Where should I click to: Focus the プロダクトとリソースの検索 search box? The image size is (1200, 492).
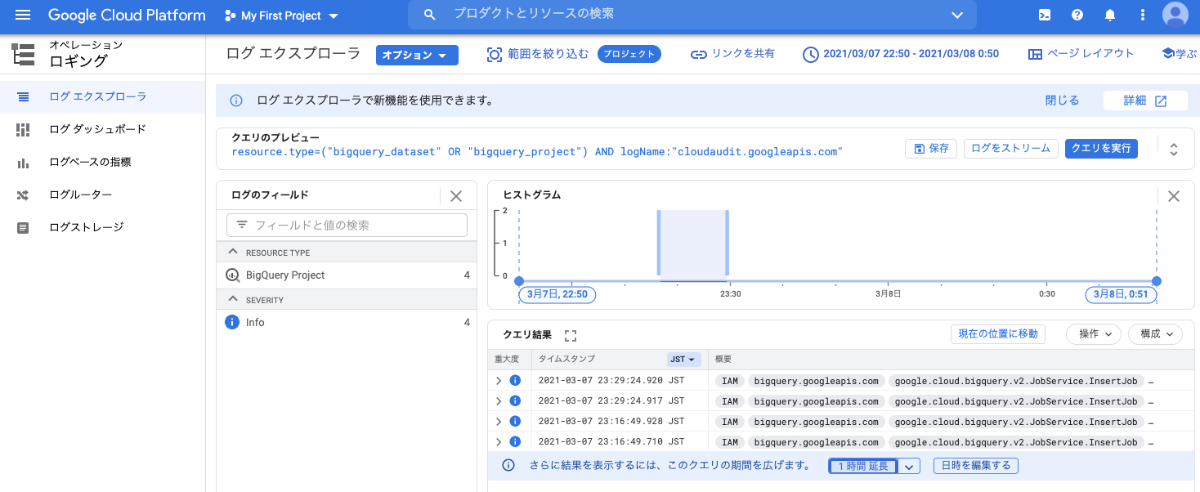point(690,15)
